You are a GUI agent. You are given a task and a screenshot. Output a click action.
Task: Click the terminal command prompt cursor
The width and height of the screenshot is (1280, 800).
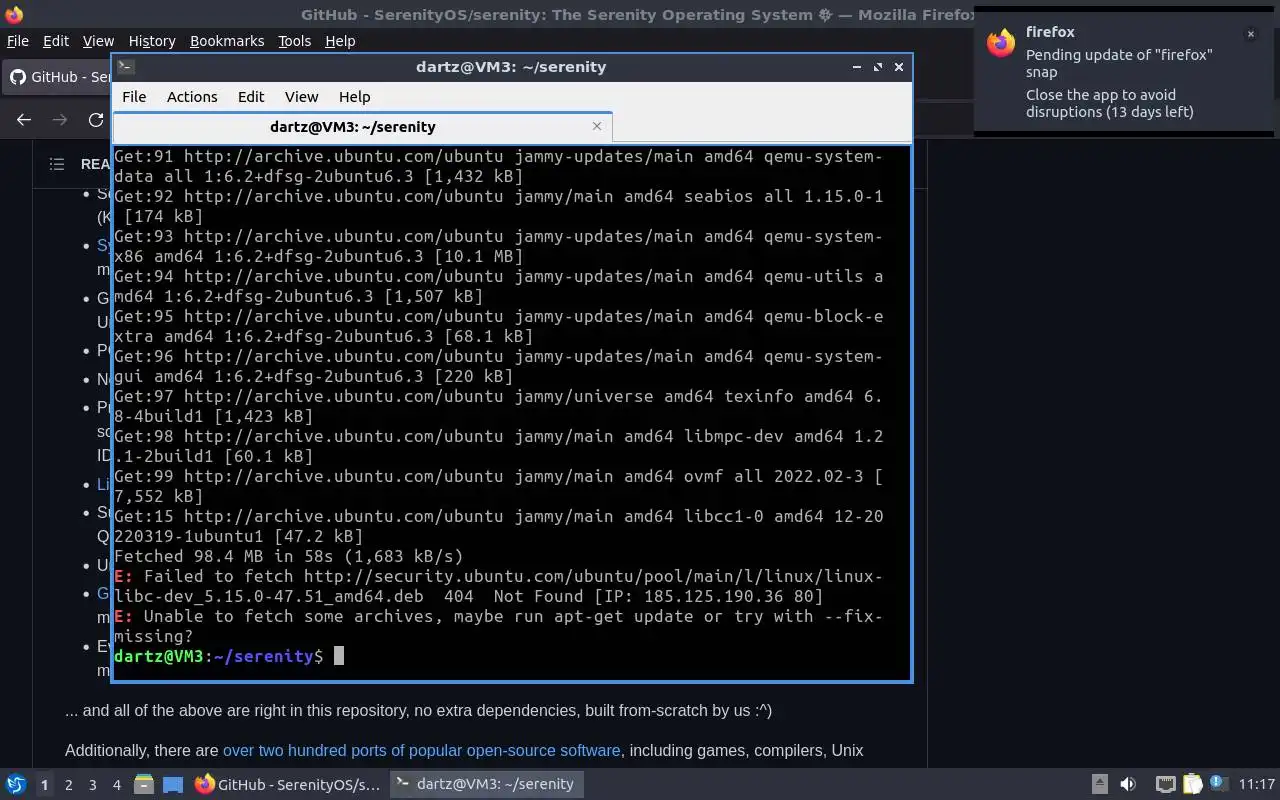(x=339, y=656)
